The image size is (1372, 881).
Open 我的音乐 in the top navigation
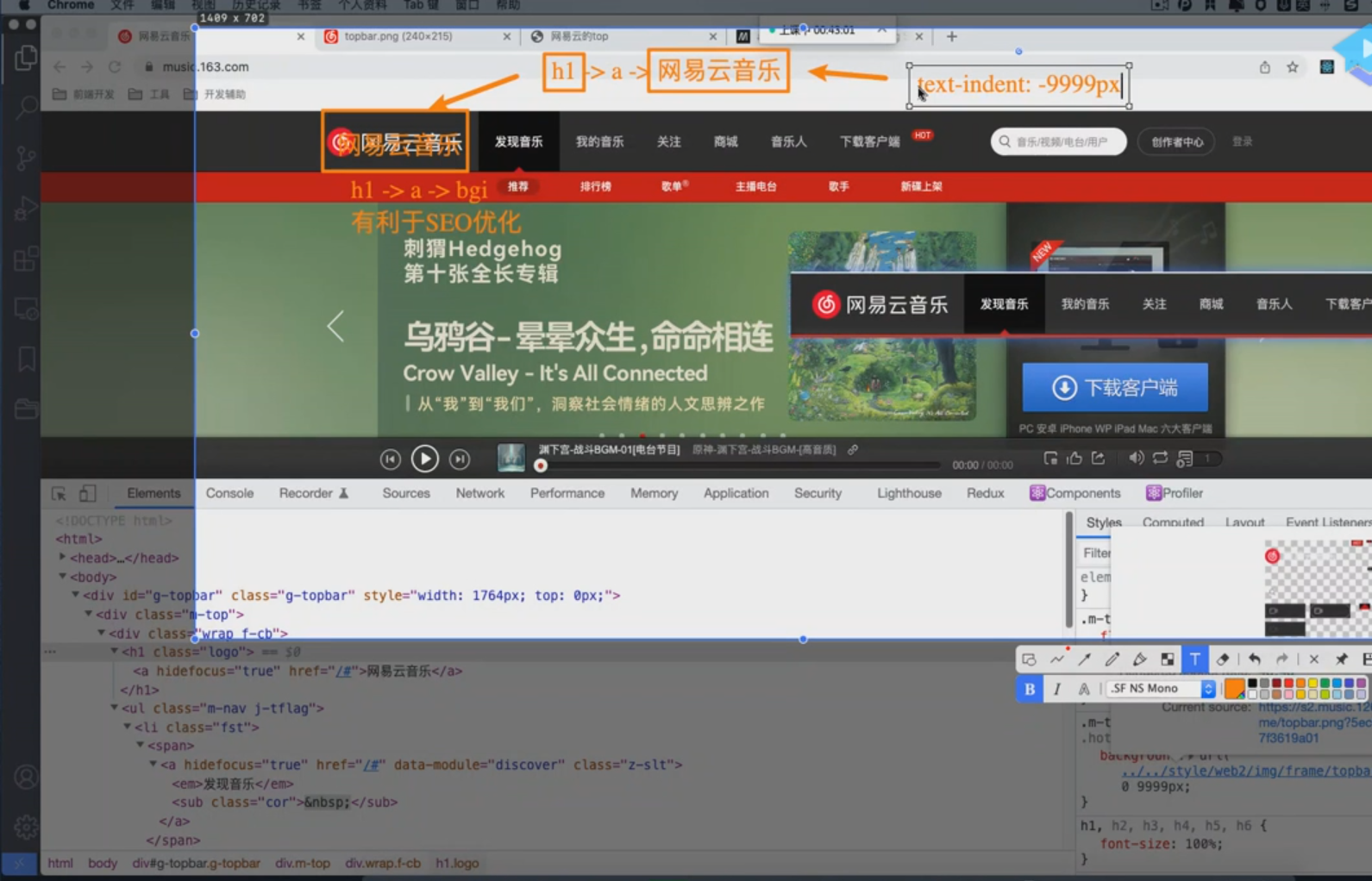click(x=600, y=141)
